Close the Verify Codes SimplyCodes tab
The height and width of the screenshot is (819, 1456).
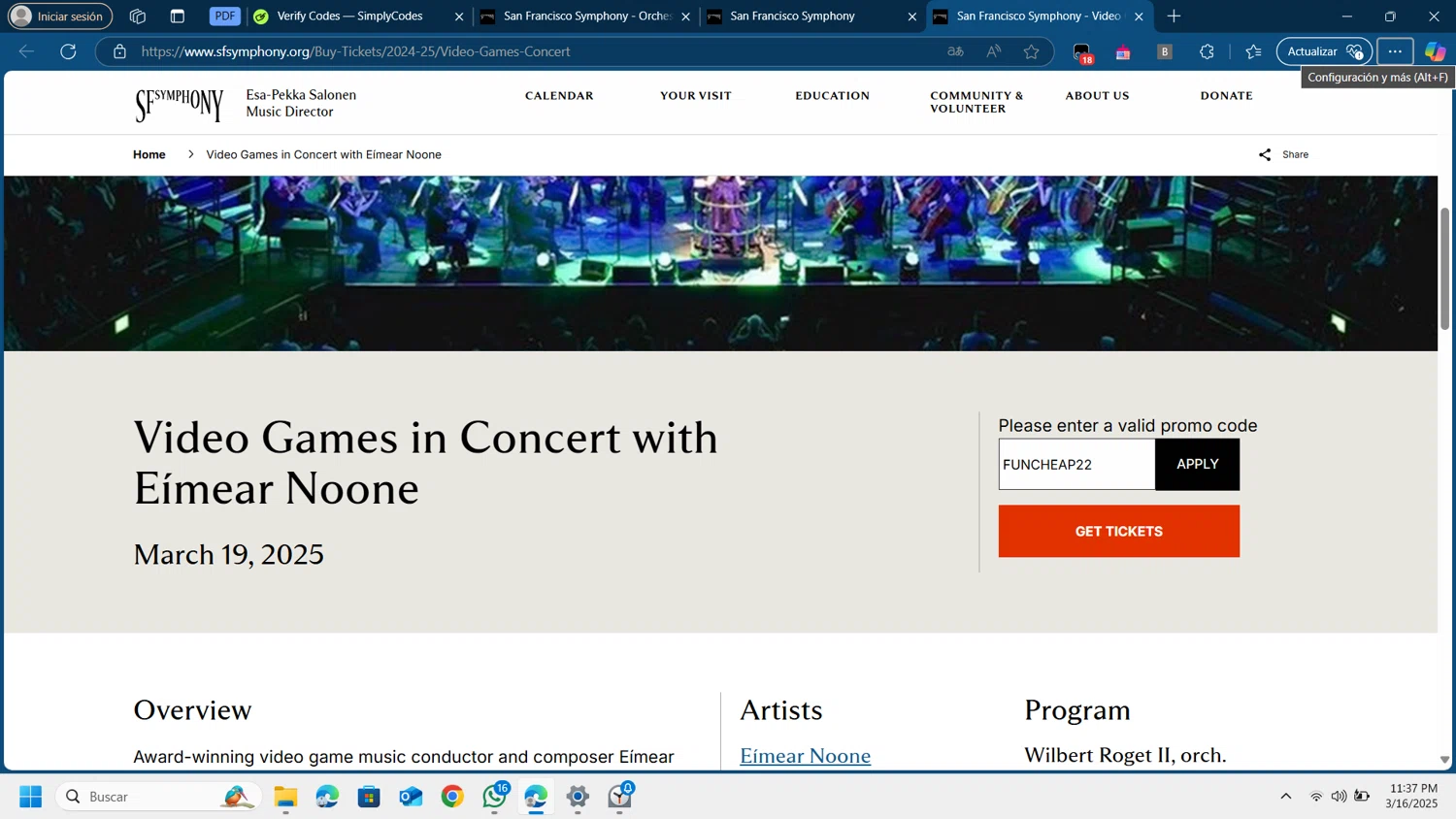click(x=459, y=16)
